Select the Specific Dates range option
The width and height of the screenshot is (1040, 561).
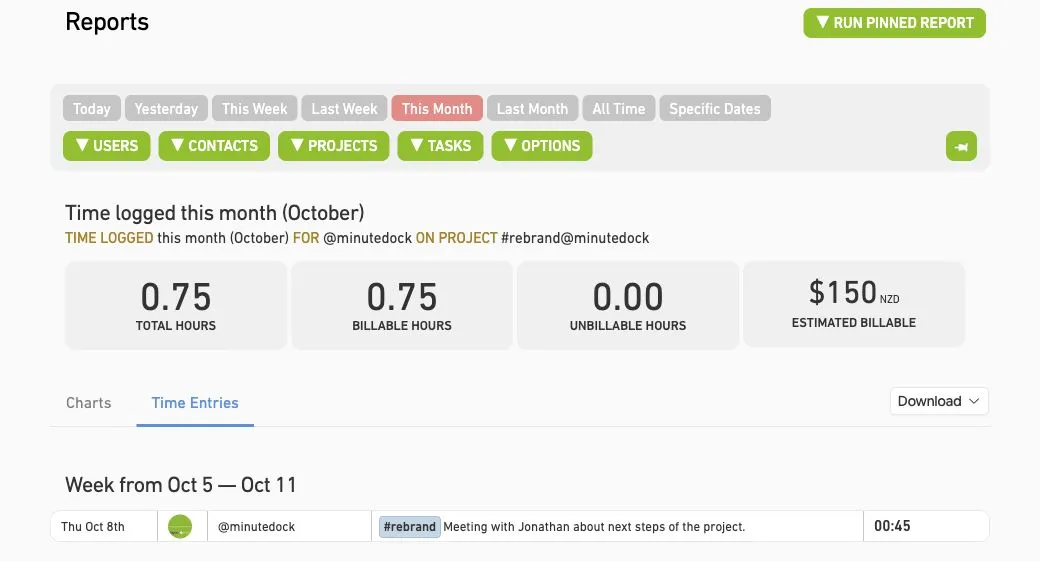[x=715, y=109]
